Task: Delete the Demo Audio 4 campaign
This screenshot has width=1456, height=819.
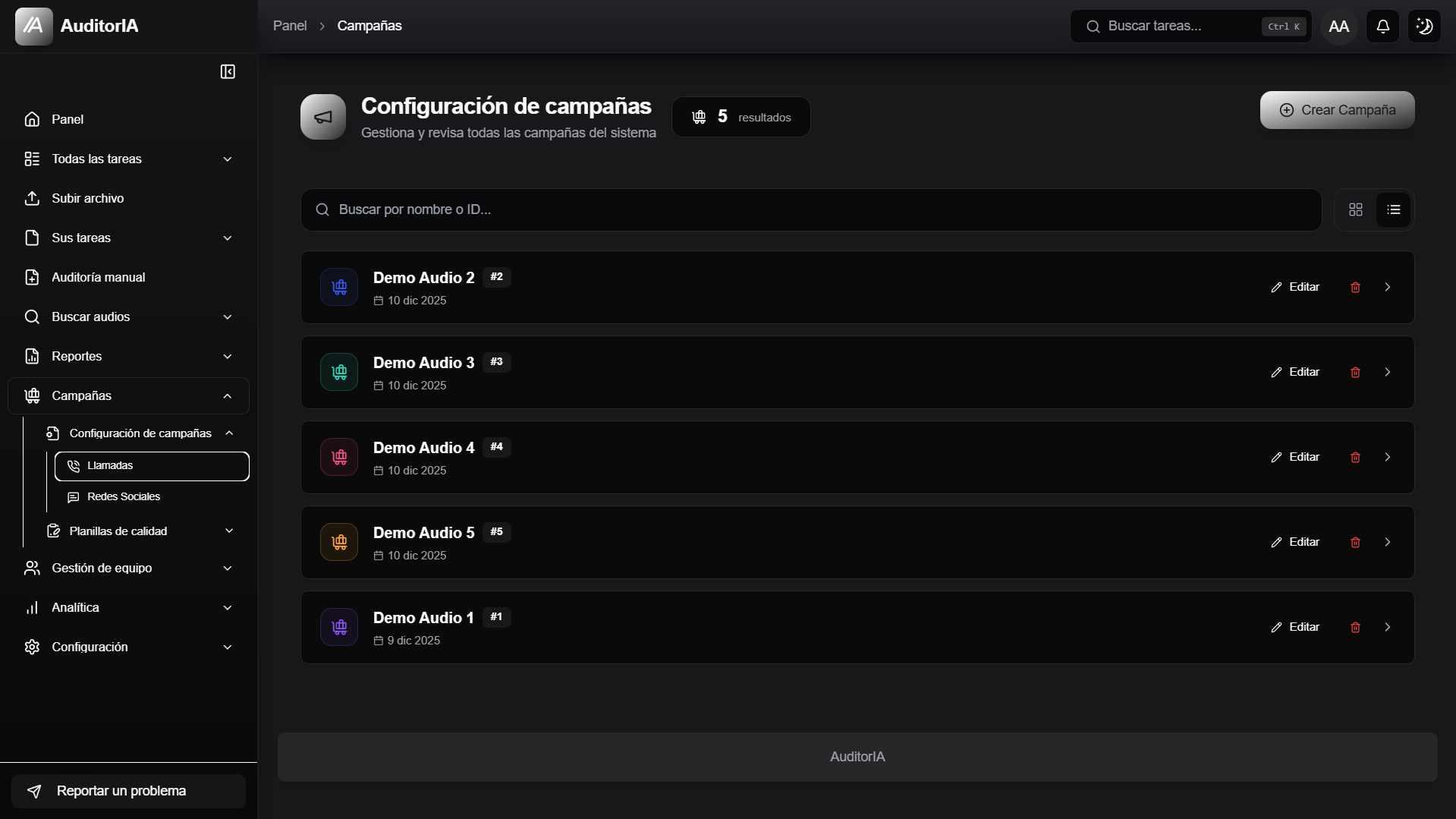Action: point(1355,457)
